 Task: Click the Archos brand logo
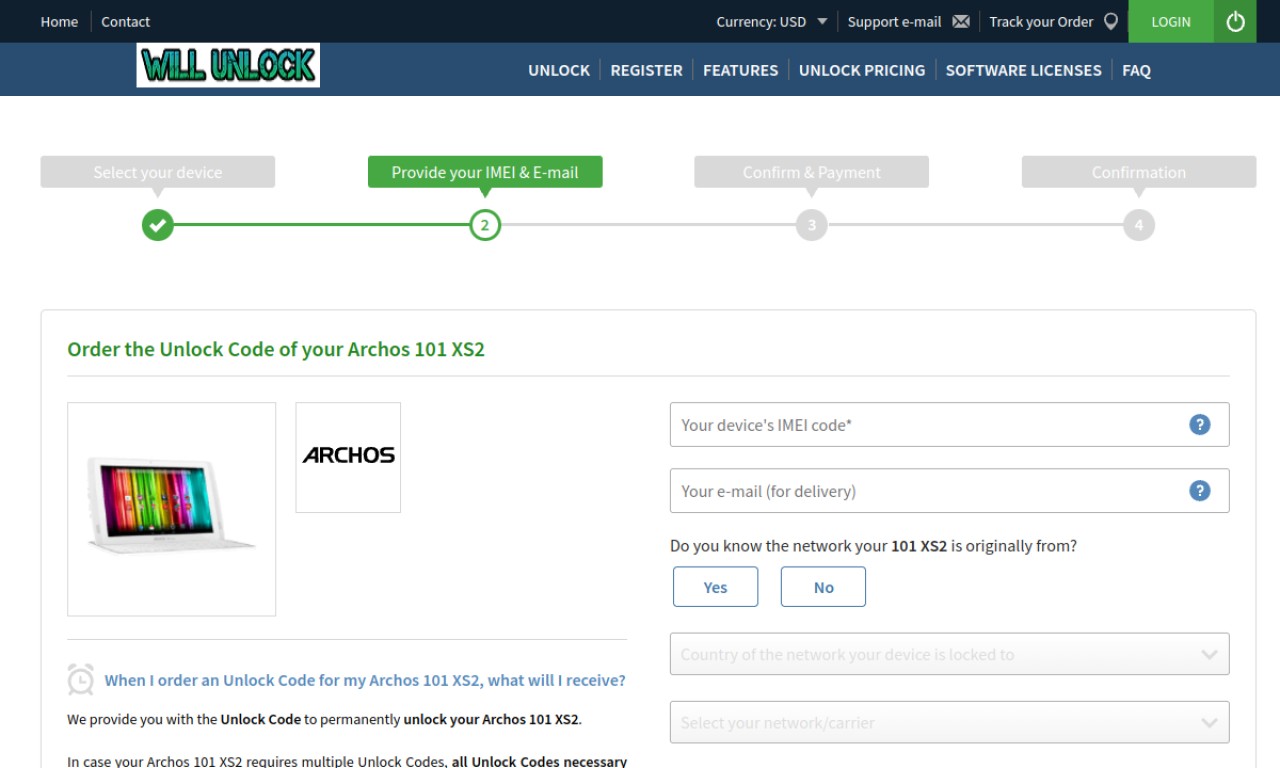pyautogui.click(x=348, y=457)
